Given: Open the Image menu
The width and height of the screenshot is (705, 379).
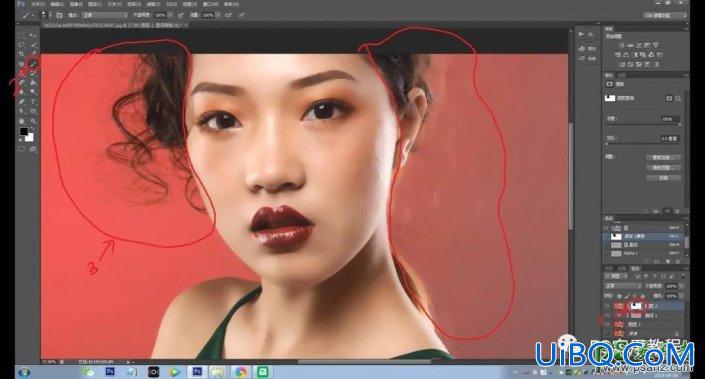Looking at the screenshot, I should click(x=76, y=4).
